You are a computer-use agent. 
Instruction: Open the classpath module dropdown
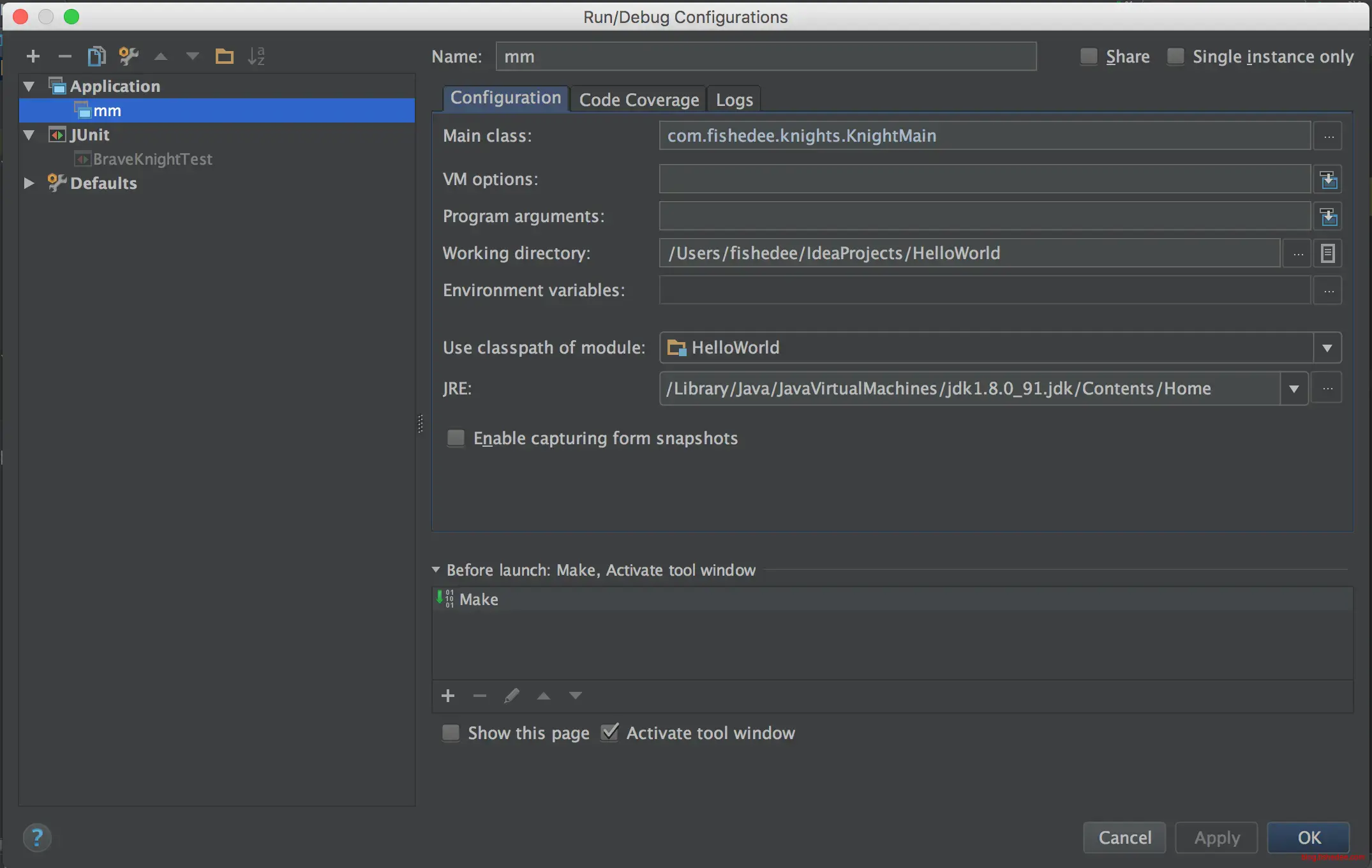click(x=1327, y=348)
